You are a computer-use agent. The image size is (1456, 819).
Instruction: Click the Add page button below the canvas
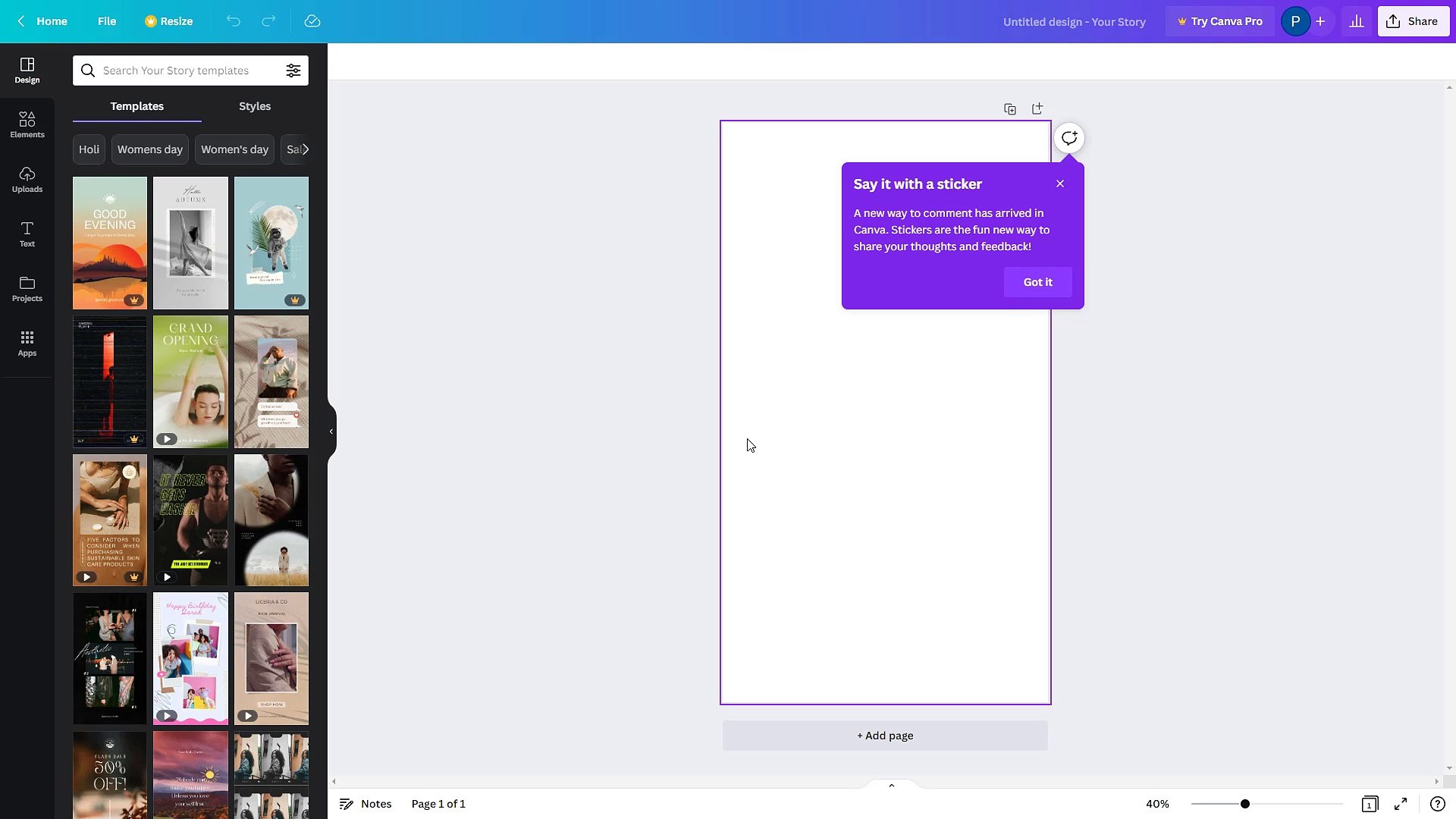[x=885, y=735]
